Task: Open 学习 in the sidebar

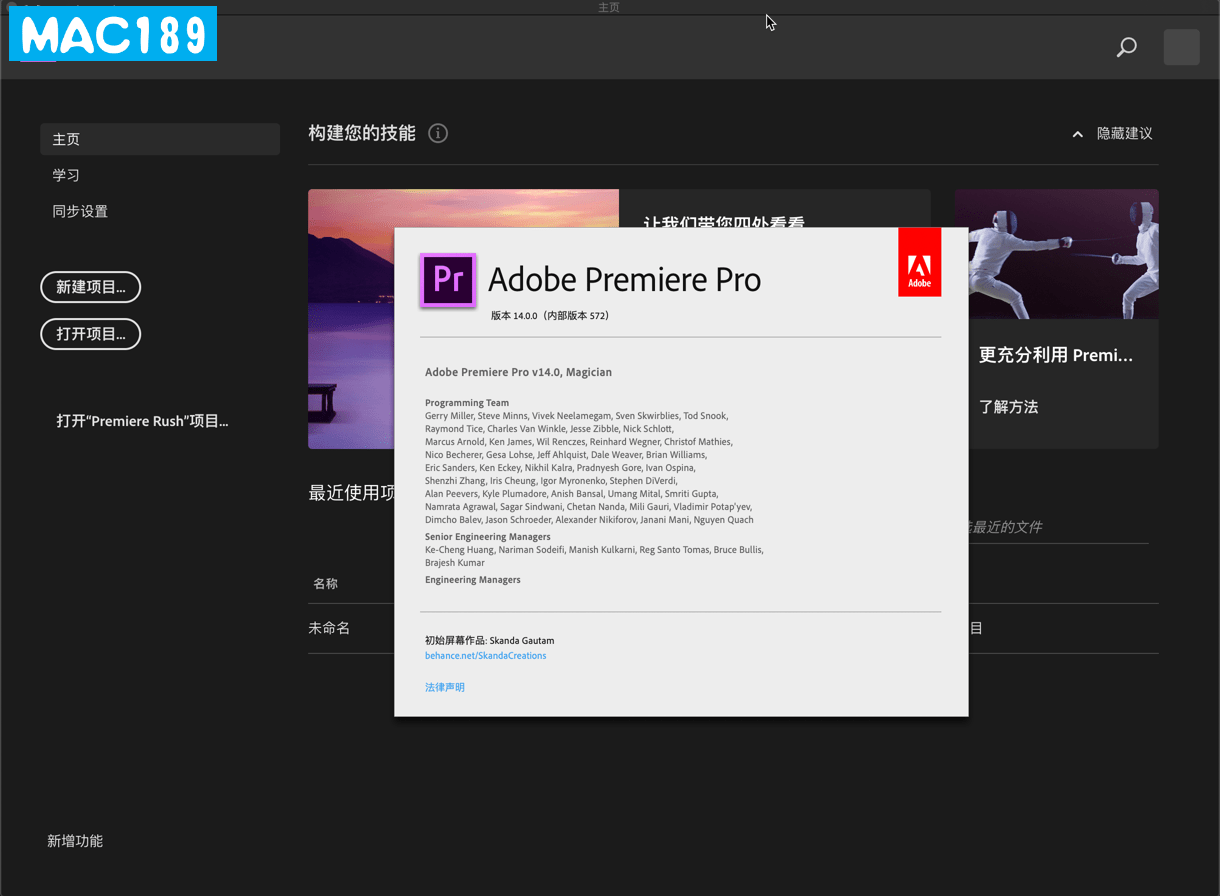Action: 66,175
